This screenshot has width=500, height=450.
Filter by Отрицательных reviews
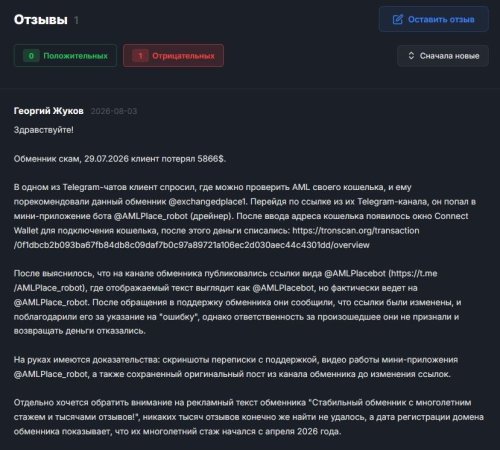click(173, 56)
